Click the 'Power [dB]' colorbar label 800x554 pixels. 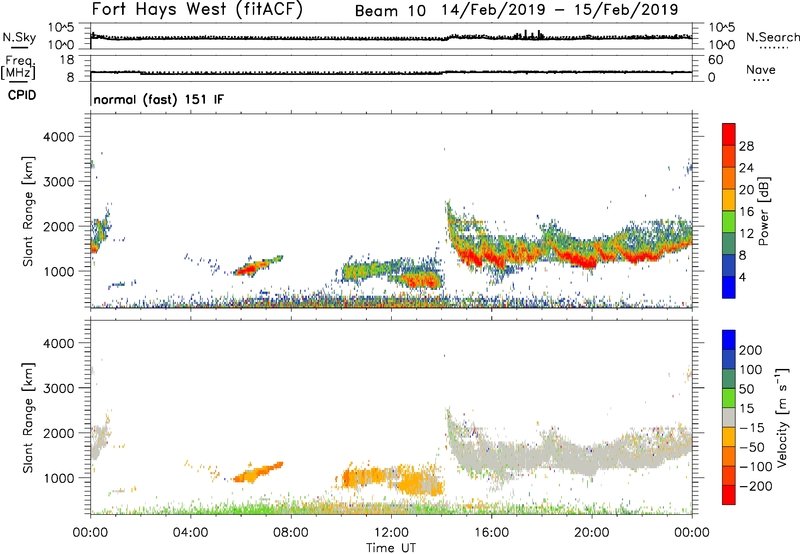coord(763,211)
